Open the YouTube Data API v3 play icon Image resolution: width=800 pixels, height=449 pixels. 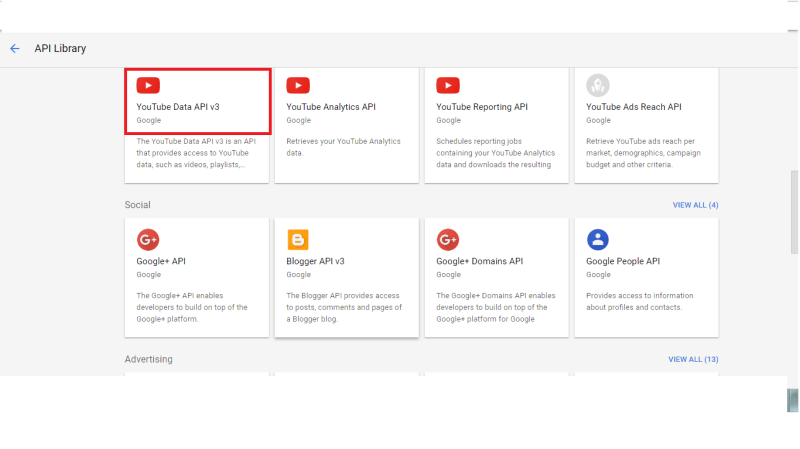point(148,85)
